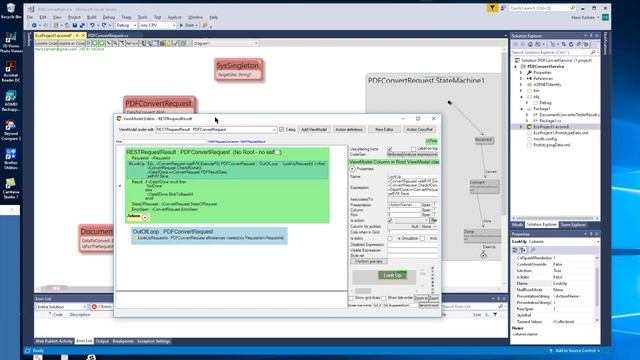Toggle the Use placing hints checkbox
Screen dimensions: 640x360
(x=389, y=149)
